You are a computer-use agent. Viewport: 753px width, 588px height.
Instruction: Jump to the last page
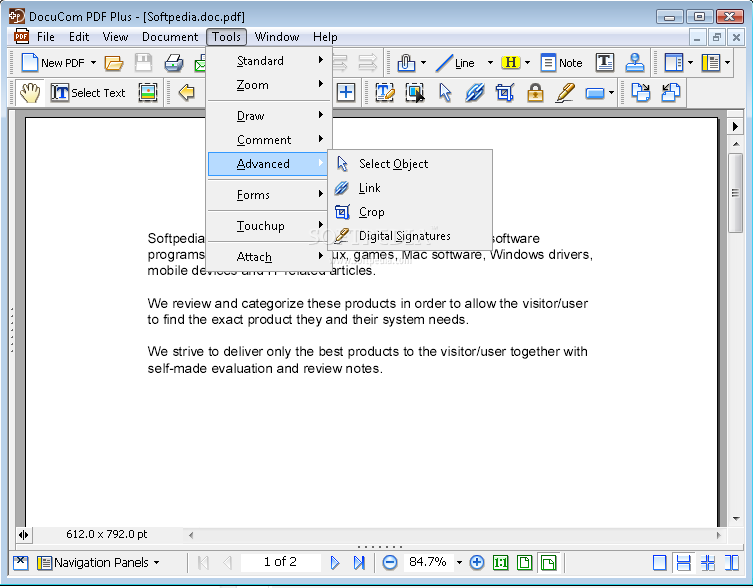point(359,563)
